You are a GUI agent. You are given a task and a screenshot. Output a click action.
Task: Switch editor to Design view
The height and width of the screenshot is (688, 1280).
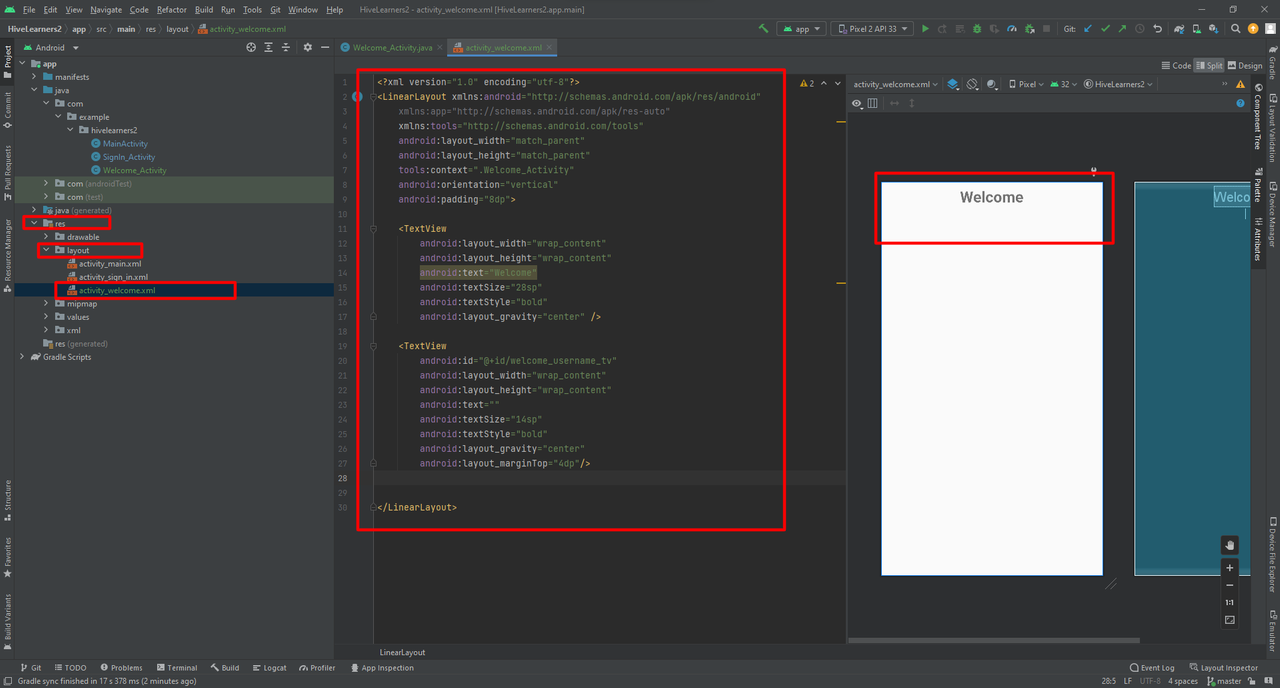[1245, 65]
